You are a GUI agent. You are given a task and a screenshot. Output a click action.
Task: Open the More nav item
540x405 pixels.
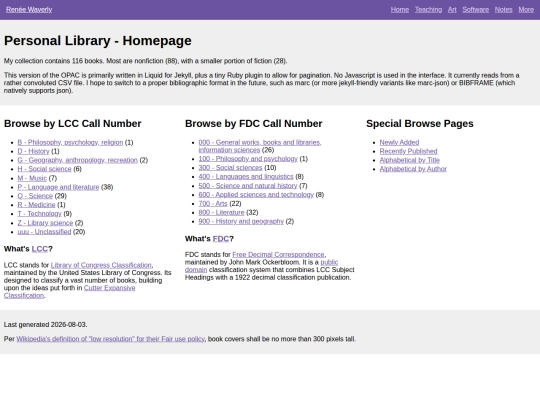tap(526, 10)
